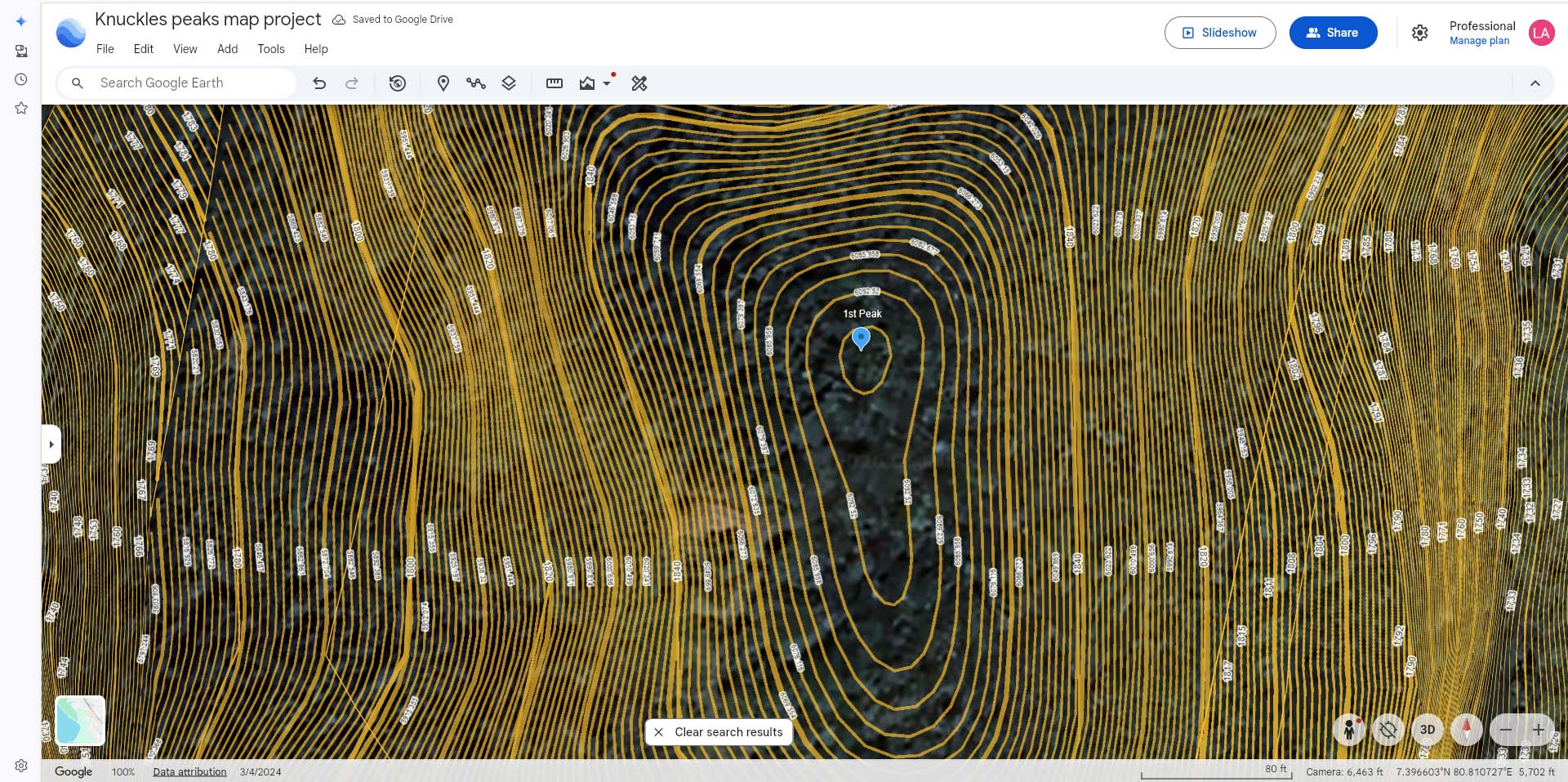The width and height of the screenshot is (1568, 782).
Task: Open the settings gear near Professional plan
Action: pos(1420,33)
